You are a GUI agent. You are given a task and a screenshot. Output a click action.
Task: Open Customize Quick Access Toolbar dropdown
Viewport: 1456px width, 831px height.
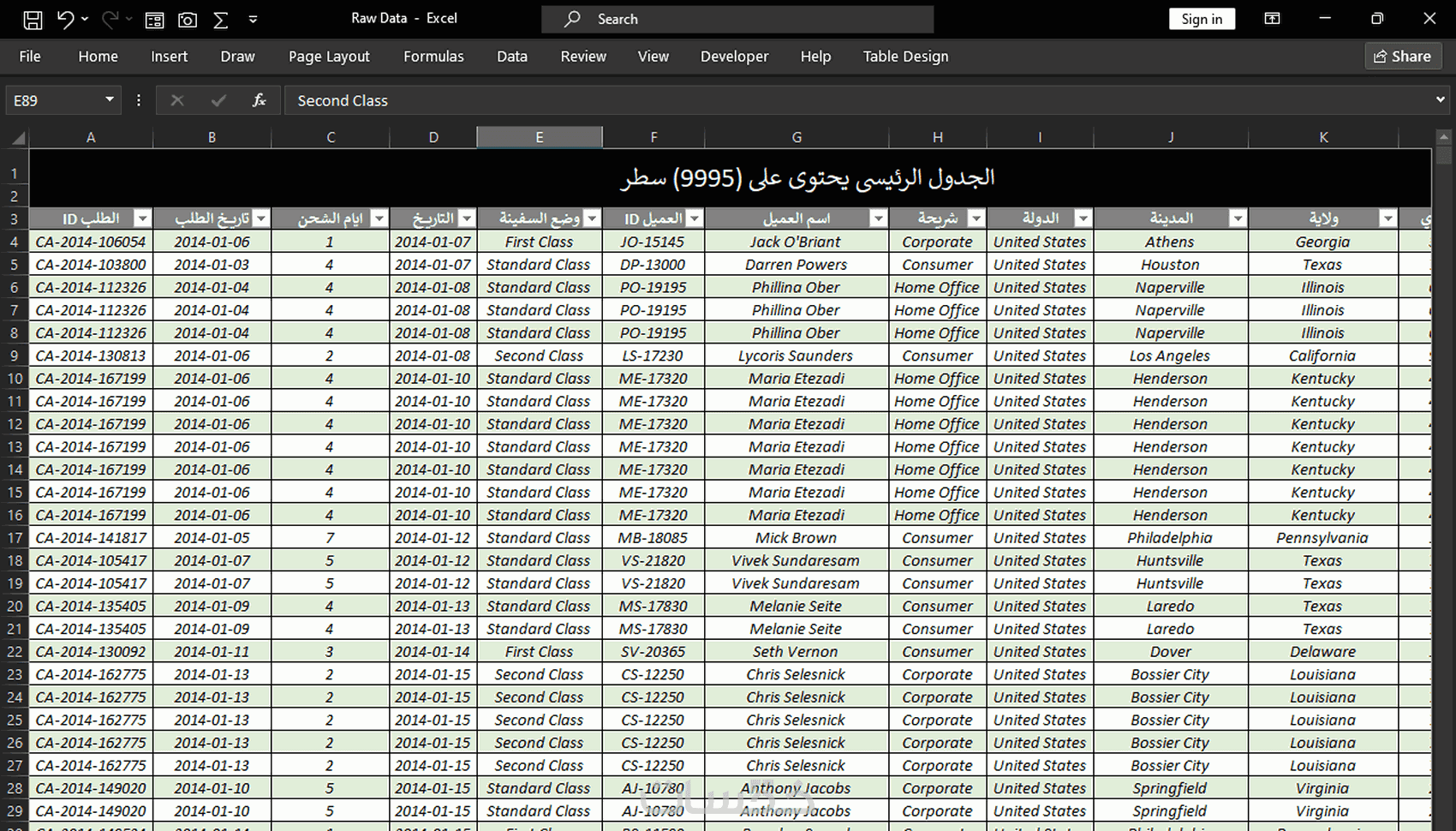[x=253, y=19]
